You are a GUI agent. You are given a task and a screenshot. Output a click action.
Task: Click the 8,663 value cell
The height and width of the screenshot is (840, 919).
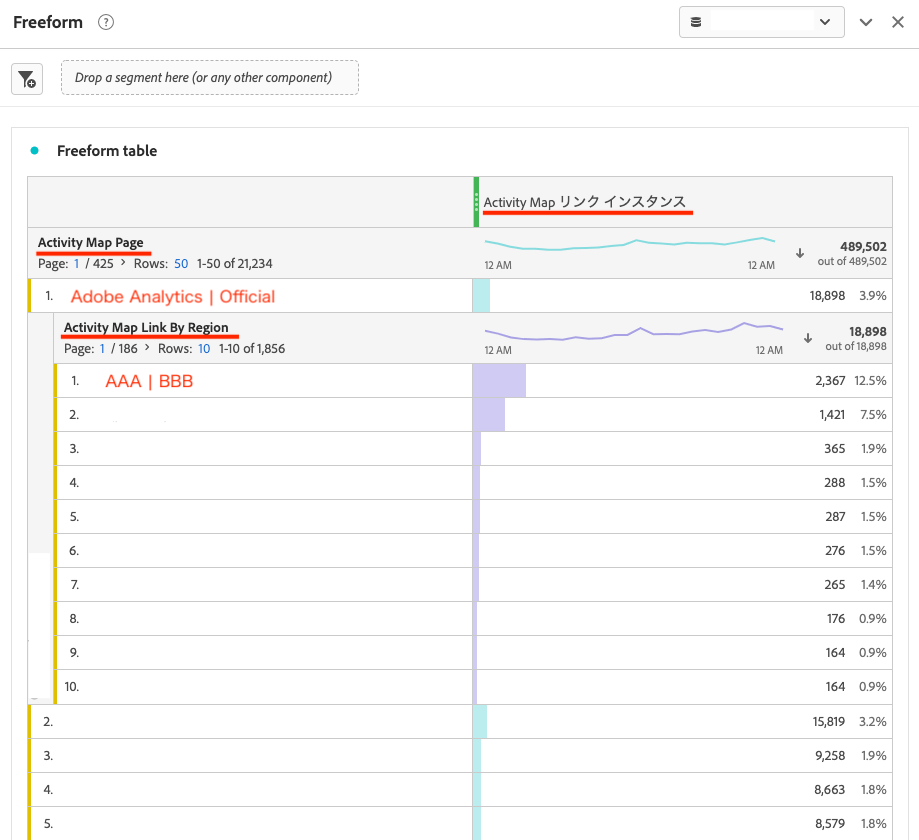tap(830, 790)
